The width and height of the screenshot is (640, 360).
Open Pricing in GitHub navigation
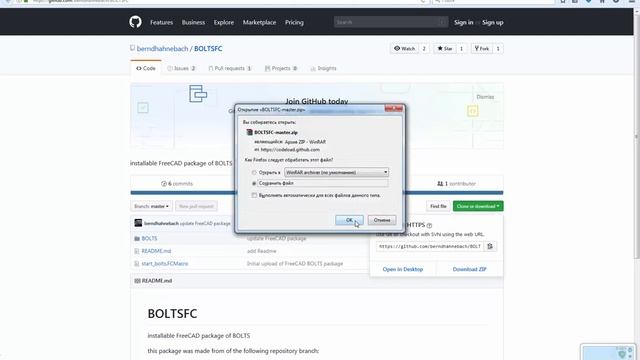pos(294,22)
